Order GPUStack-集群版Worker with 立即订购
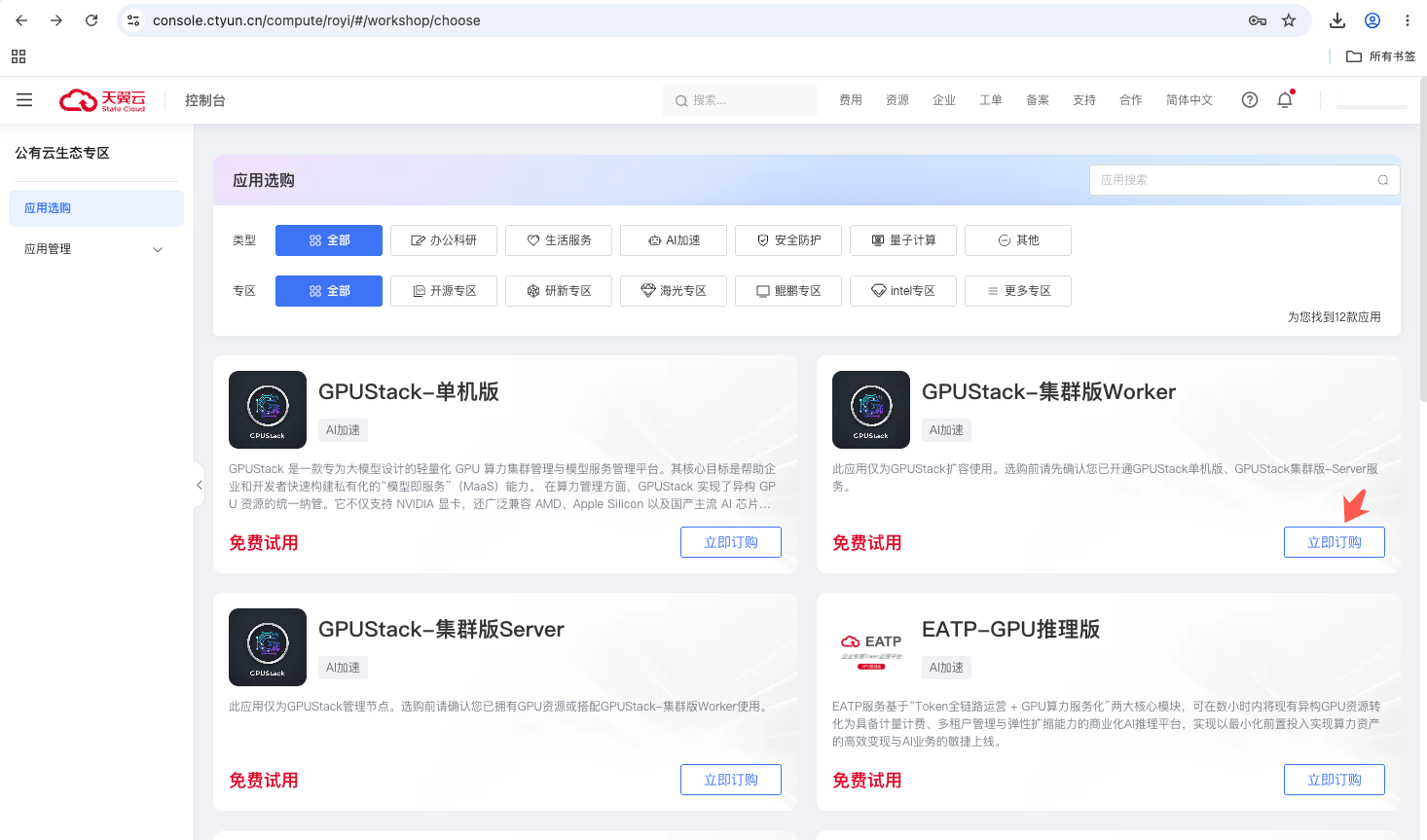 (x=1335, y=542)
